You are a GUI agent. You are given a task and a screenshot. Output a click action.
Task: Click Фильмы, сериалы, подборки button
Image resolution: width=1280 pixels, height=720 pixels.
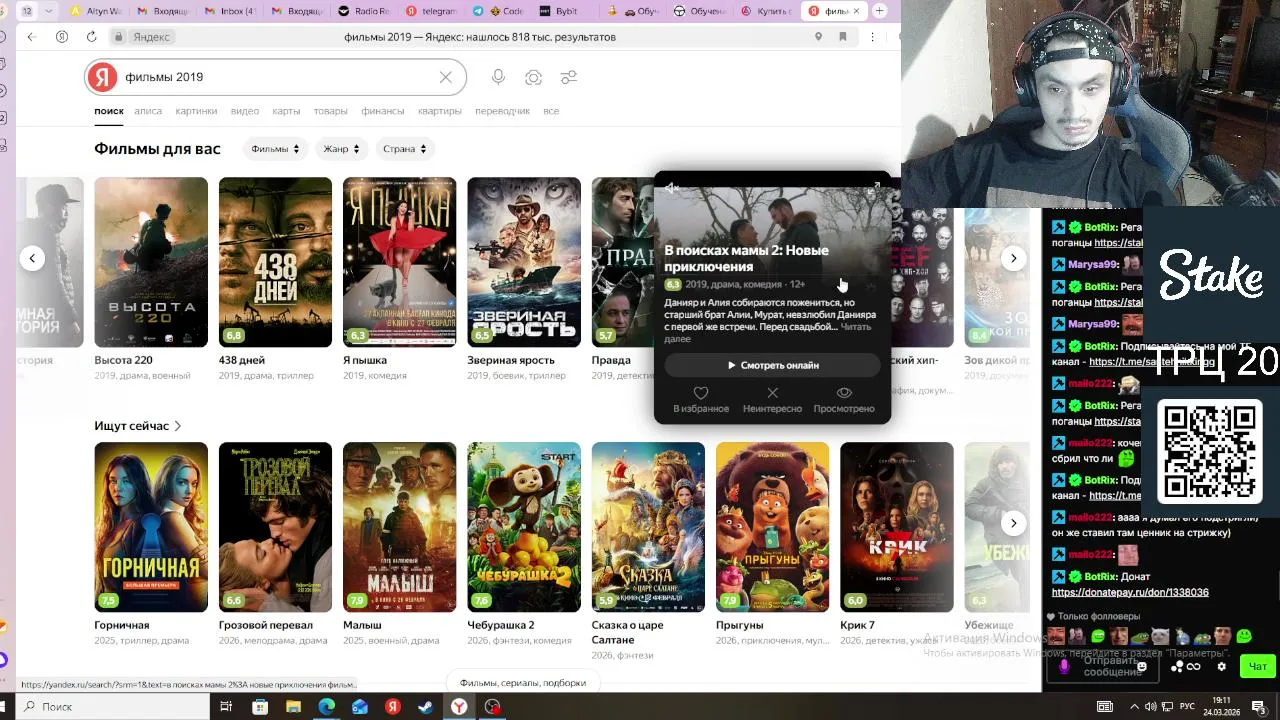pyautogui.click(x=523, y=683)
